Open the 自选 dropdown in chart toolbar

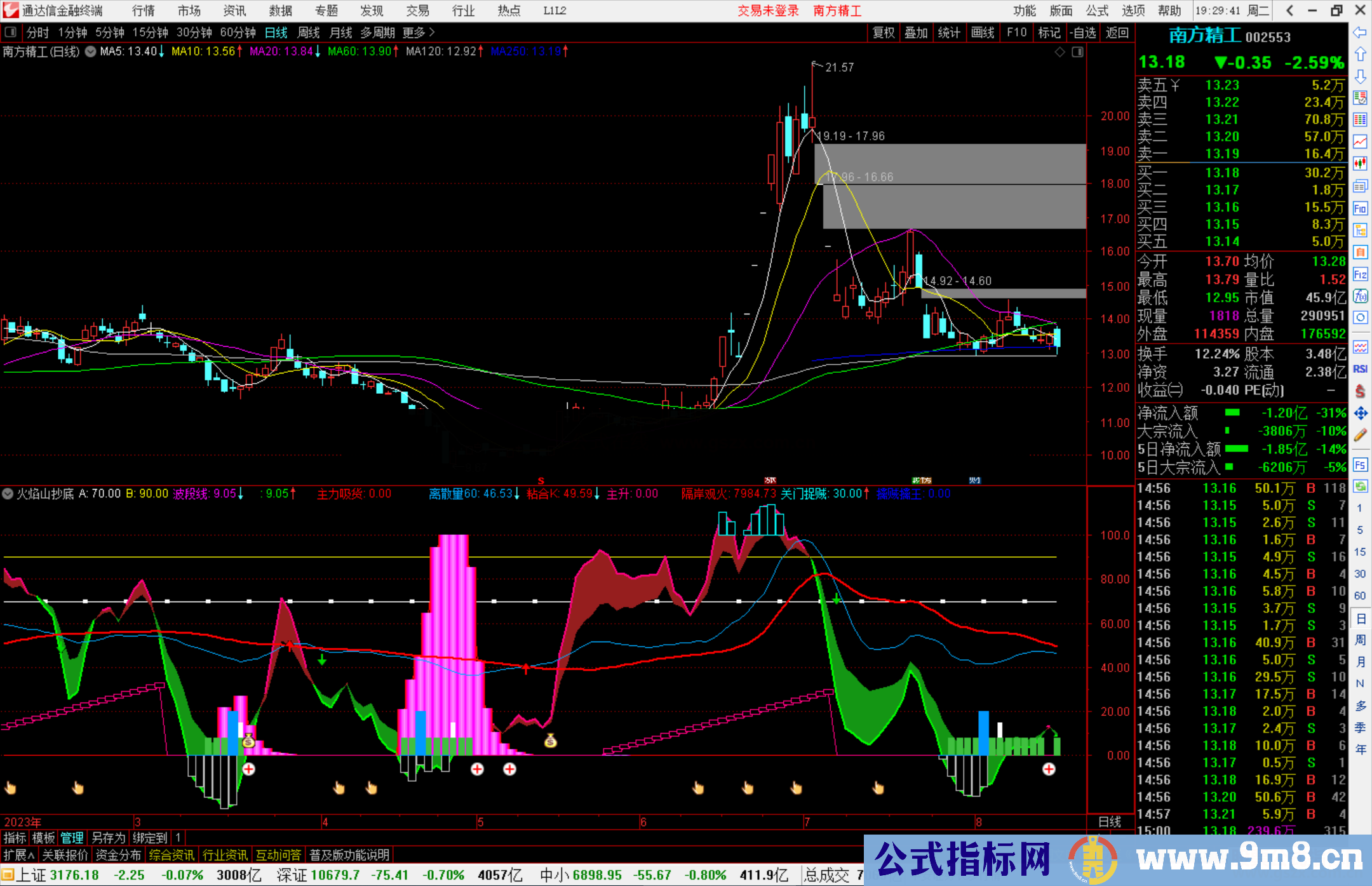[1083, 32]
